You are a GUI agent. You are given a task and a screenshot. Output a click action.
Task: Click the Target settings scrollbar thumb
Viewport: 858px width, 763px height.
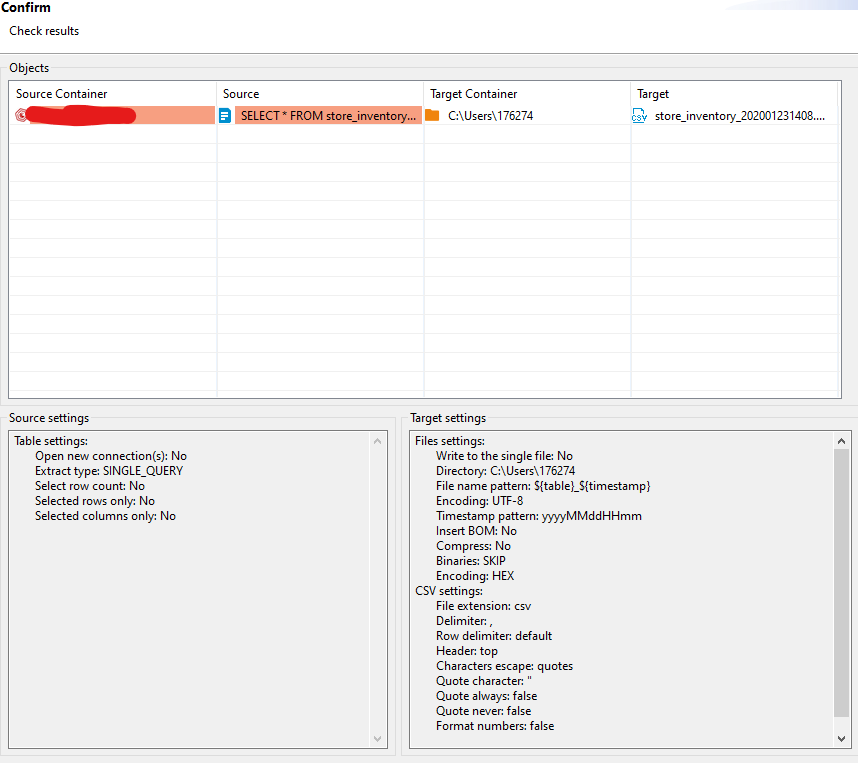(x=841, y=582)
